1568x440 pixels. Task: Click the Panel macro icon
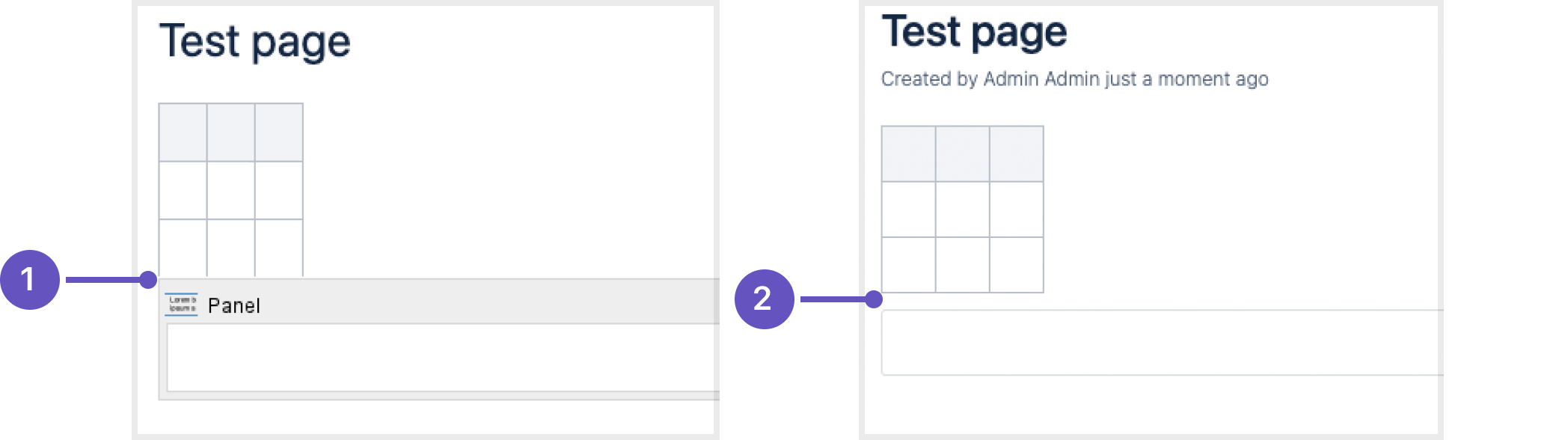(181, 305)
